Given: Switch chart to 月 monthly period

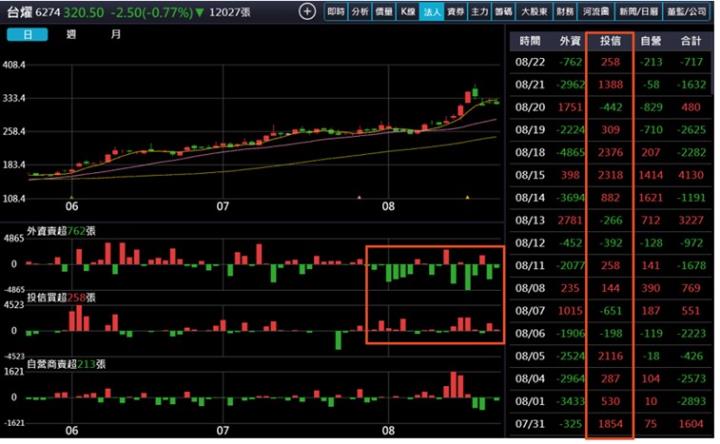Looking at the screenshot, I should click(116, 34).
